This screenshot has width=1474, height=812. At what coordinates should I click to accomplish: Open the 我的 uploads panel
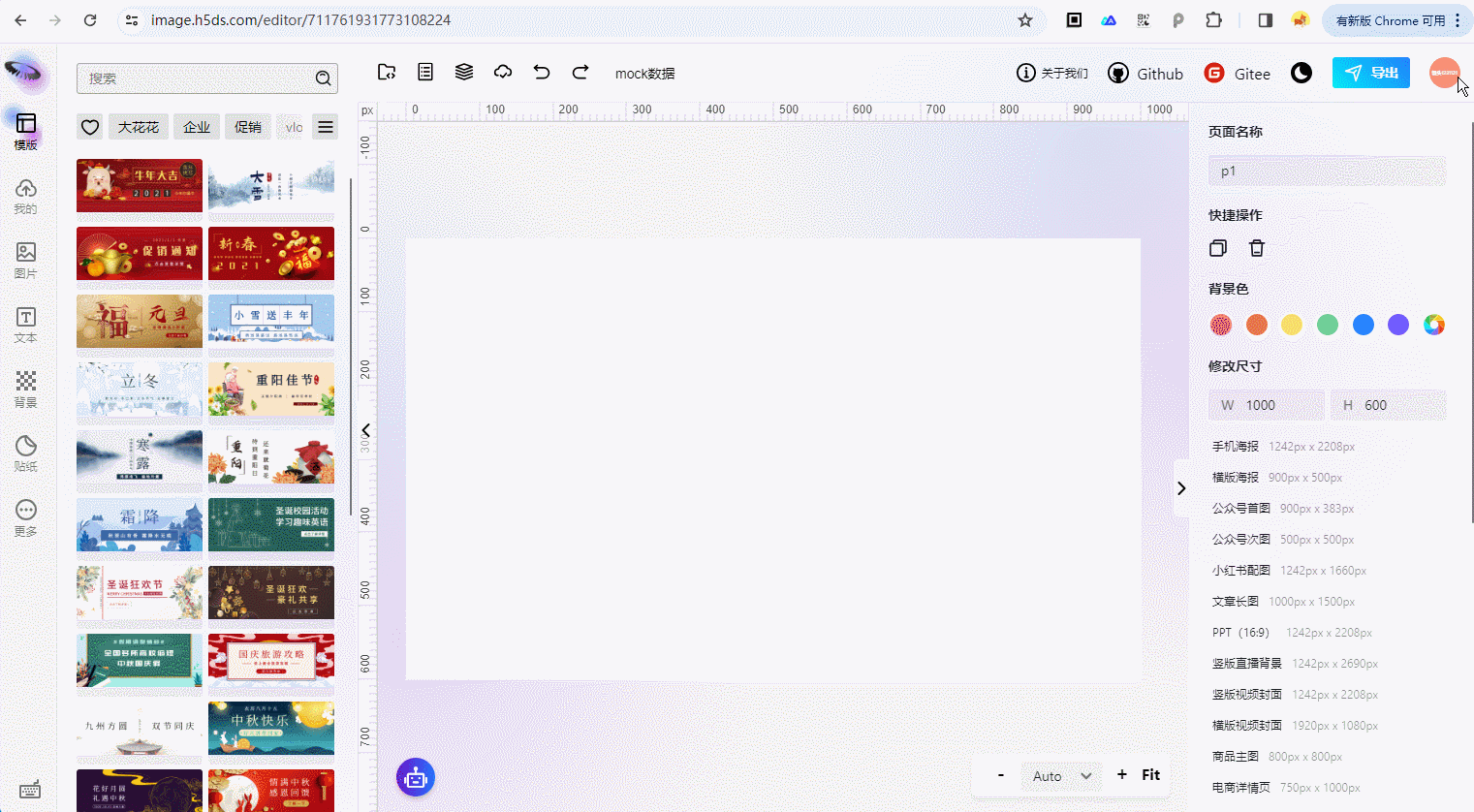coord(26,196)
